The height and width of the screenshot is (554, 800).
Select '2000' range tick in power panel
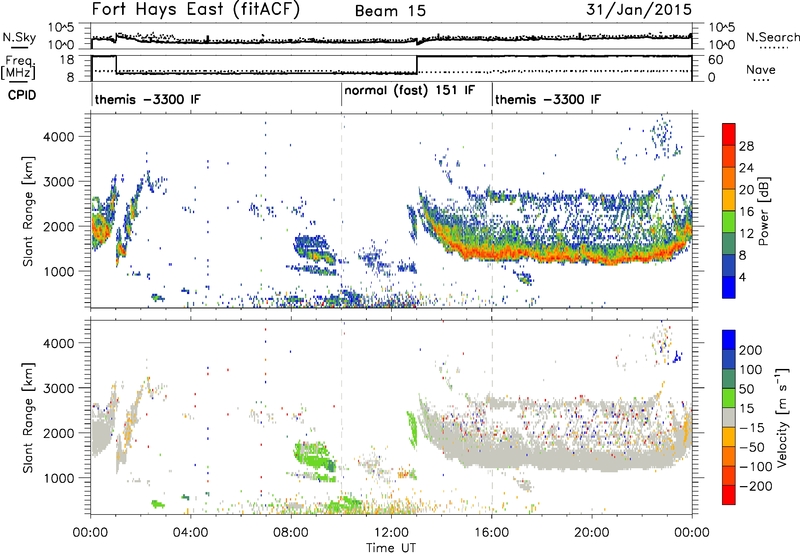click(x=58, y=226)
